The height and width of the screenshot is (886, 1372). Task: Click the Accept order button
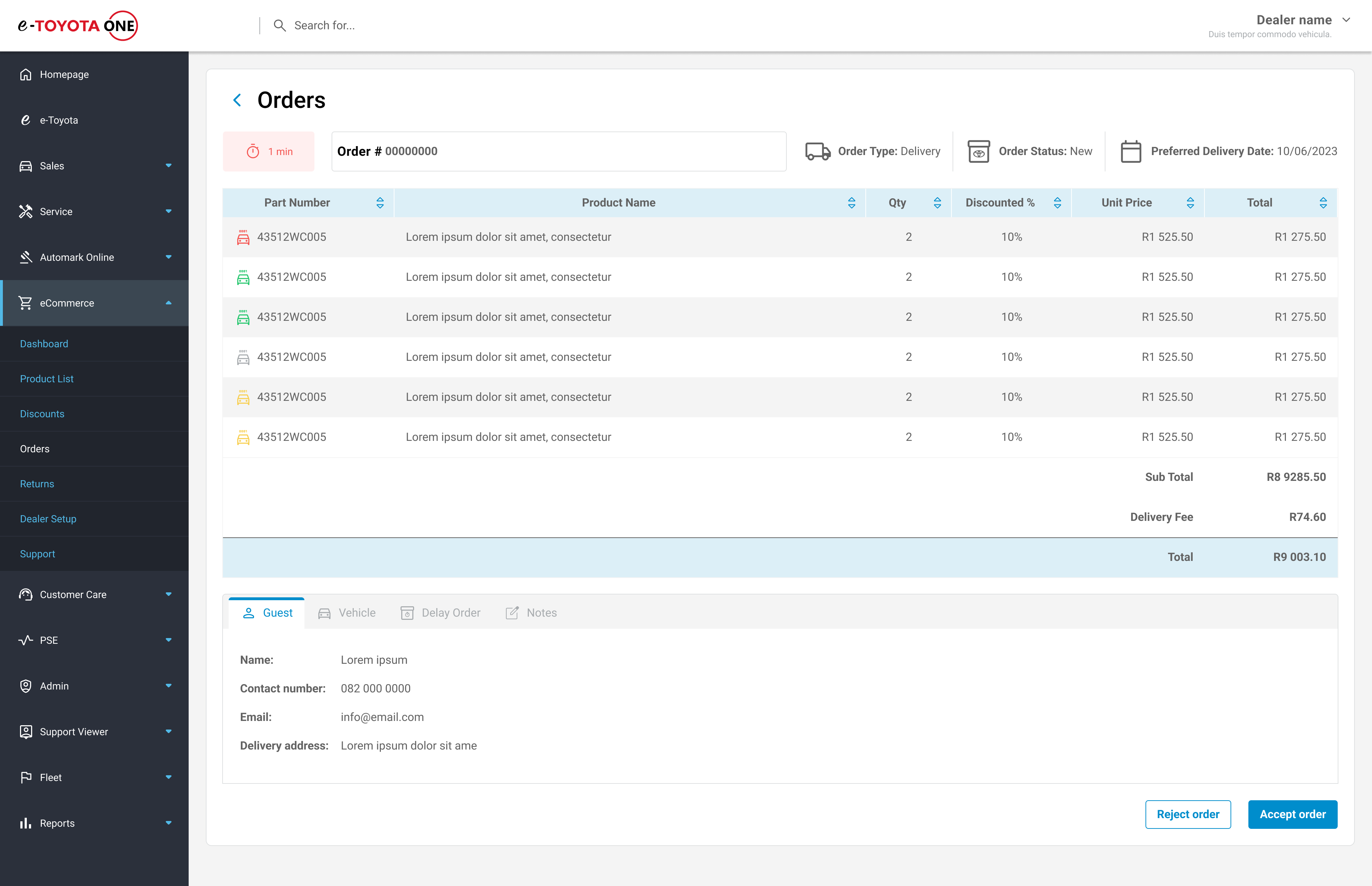[x=1292, y=814]
